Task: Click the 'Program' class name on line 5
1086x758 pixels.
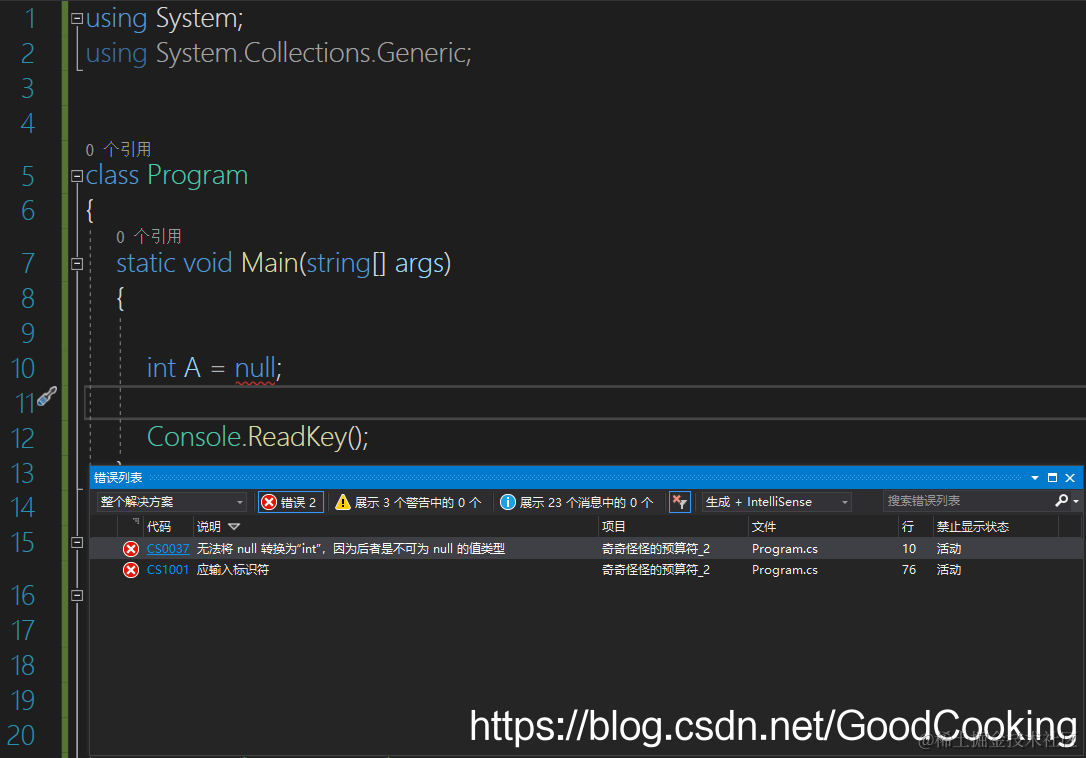Action: (197, 175)
